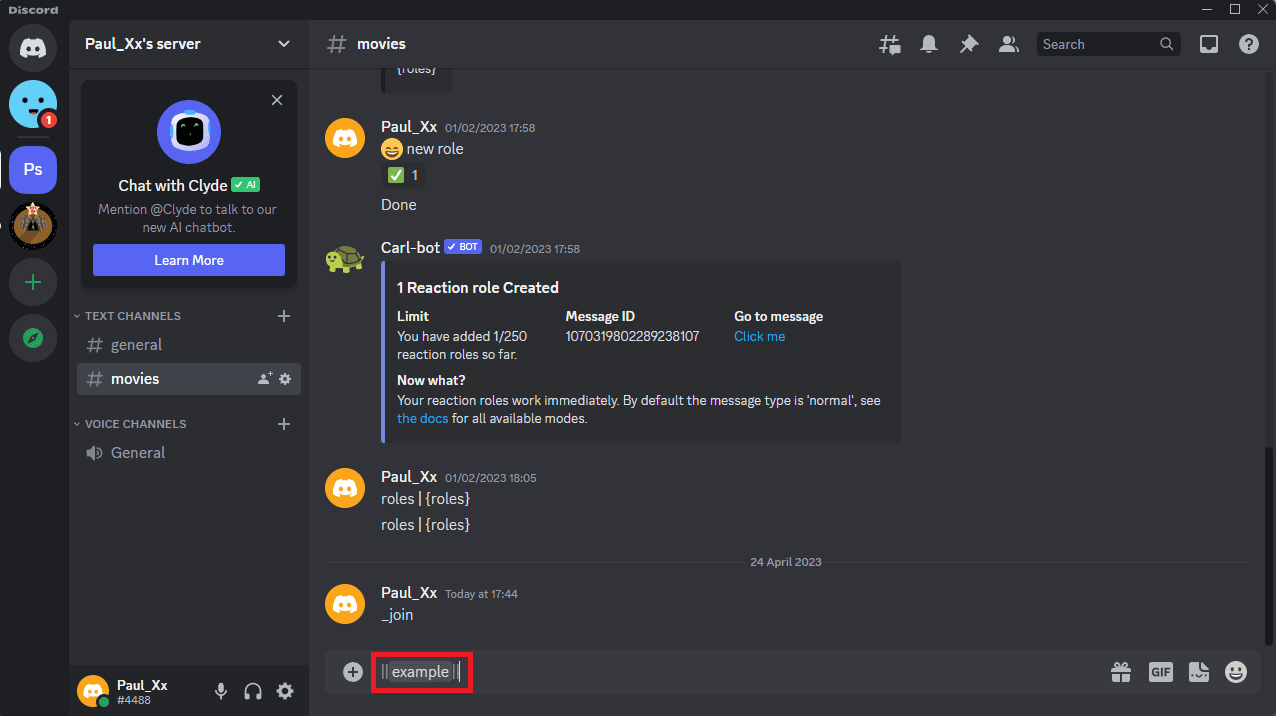Collapse the TEXT CHANNELS category
1276x716 pixels.
point(128,315)
